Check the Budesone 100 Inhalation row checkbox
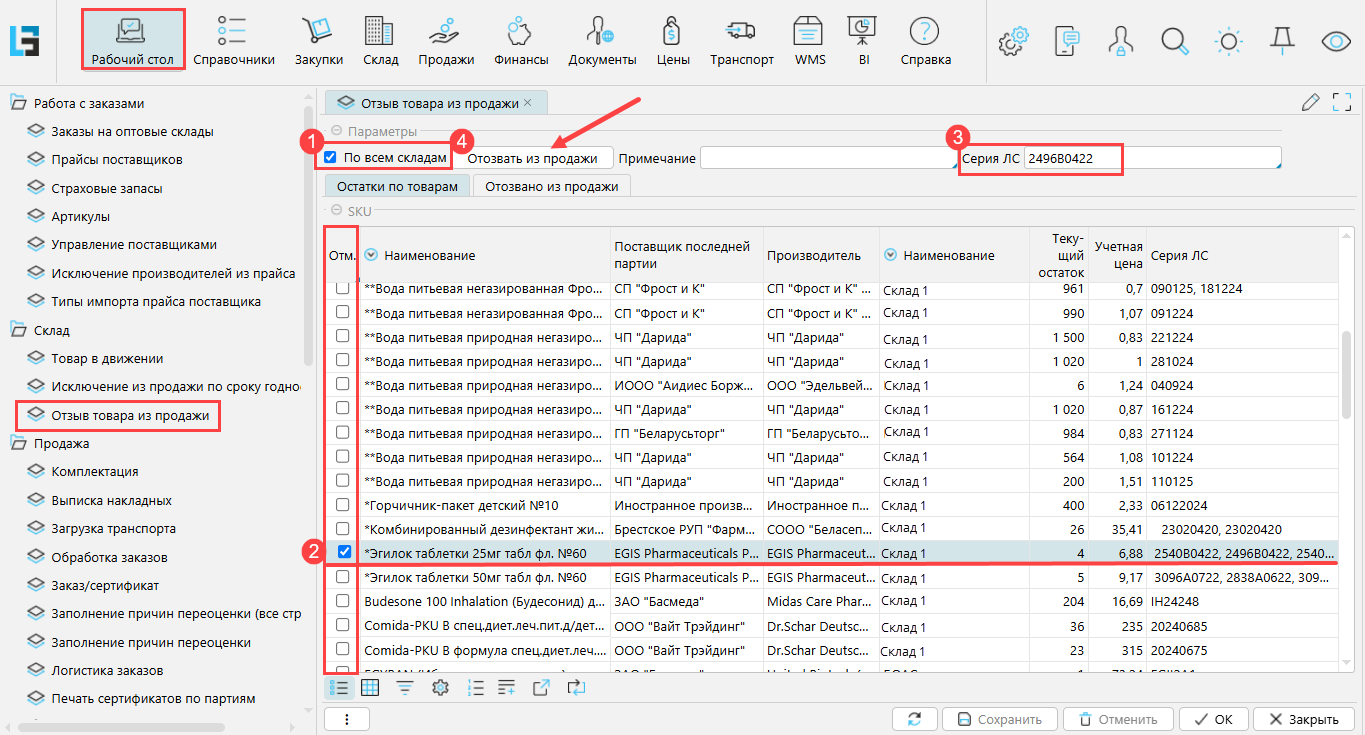The height and width of the screenshot is (735, 1365). tap(343, 601)
